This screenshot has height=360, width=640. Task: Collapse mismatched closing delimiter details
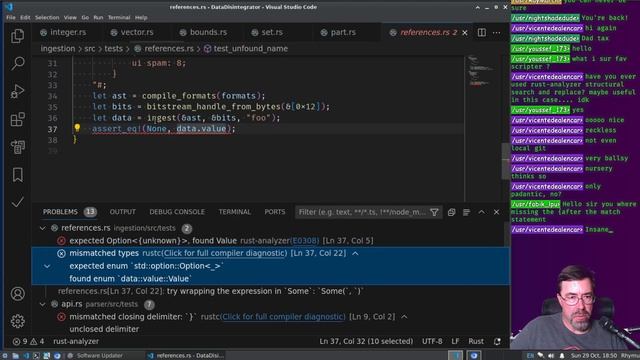(x=404, y=317)
